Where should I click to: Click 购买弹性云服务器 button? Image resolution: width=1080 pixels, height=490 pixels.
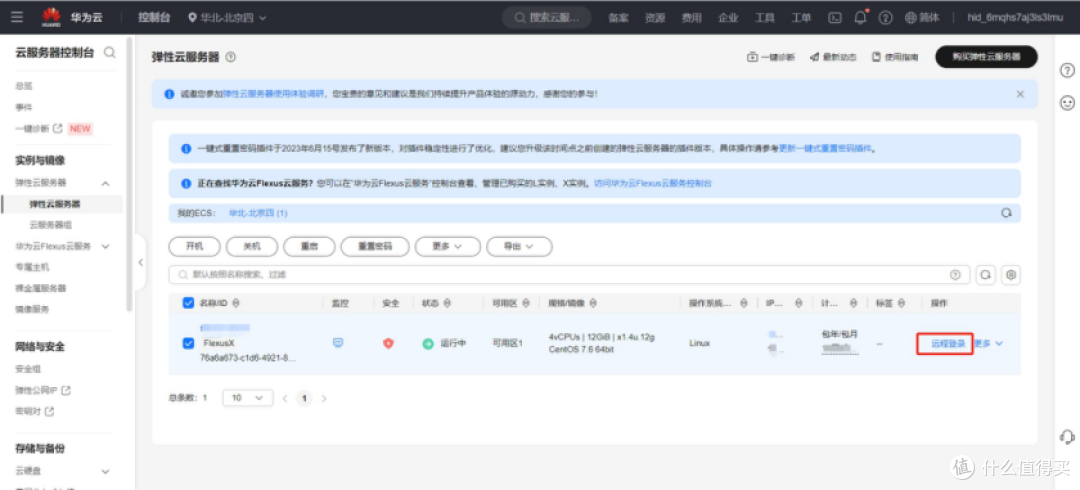point(986,57)
